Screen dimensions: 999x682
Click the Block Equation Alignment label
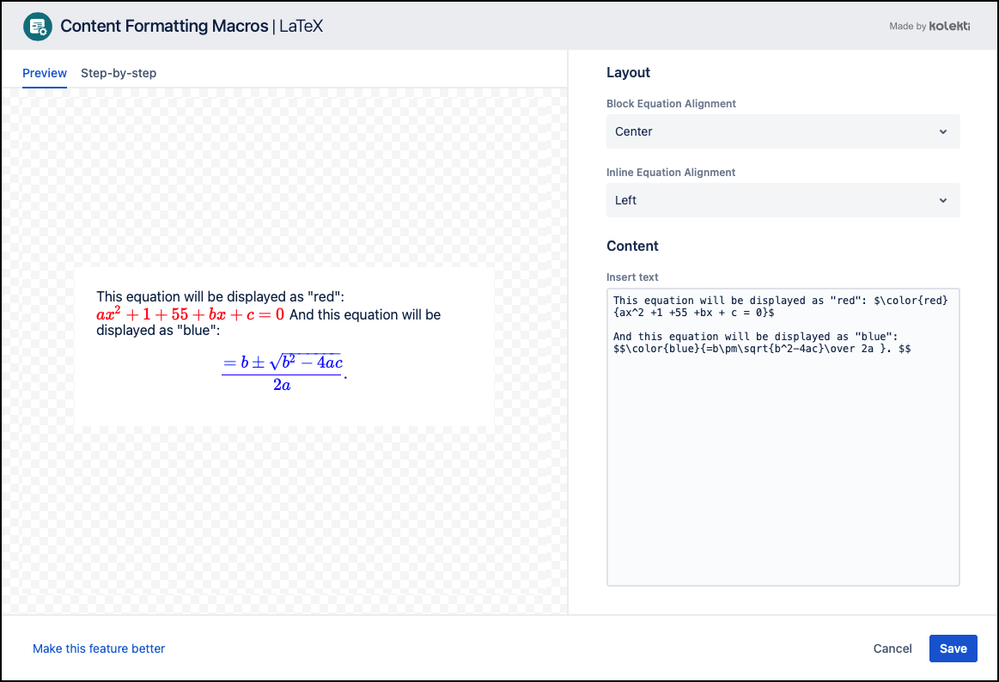[x=672, y=103]
